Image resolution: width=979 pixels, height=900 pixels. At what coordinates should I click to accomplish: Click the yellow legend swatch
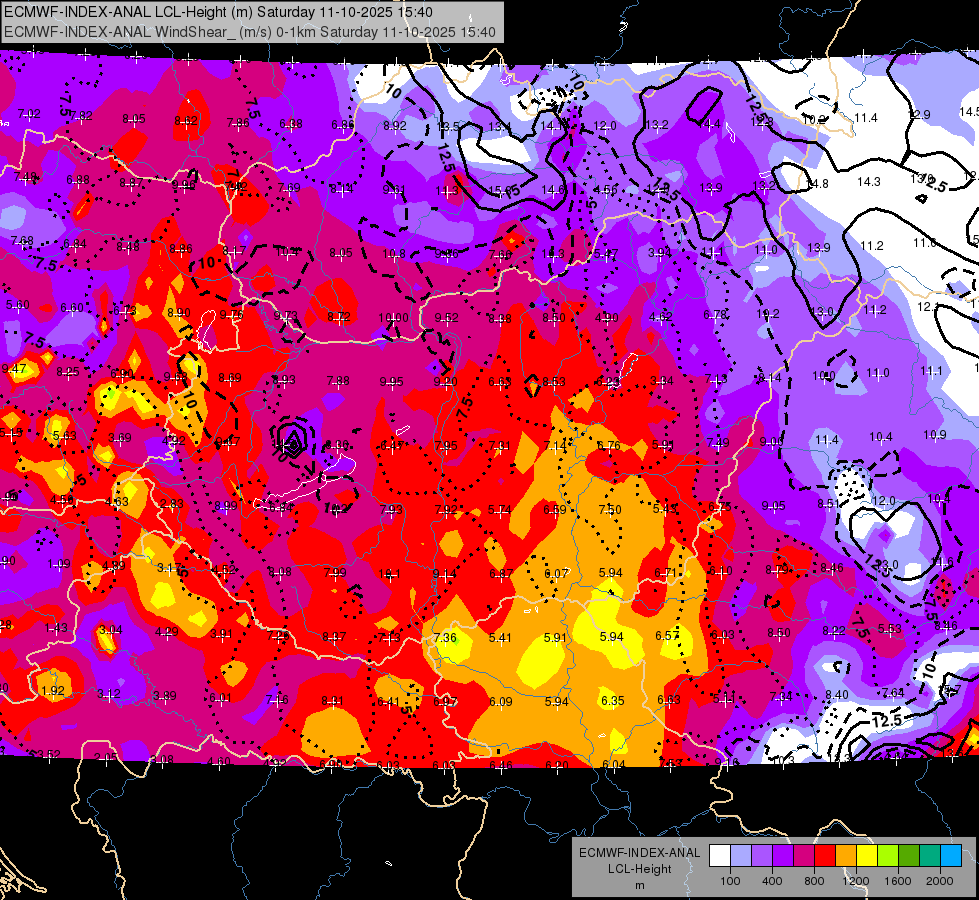tap(867, 856)
